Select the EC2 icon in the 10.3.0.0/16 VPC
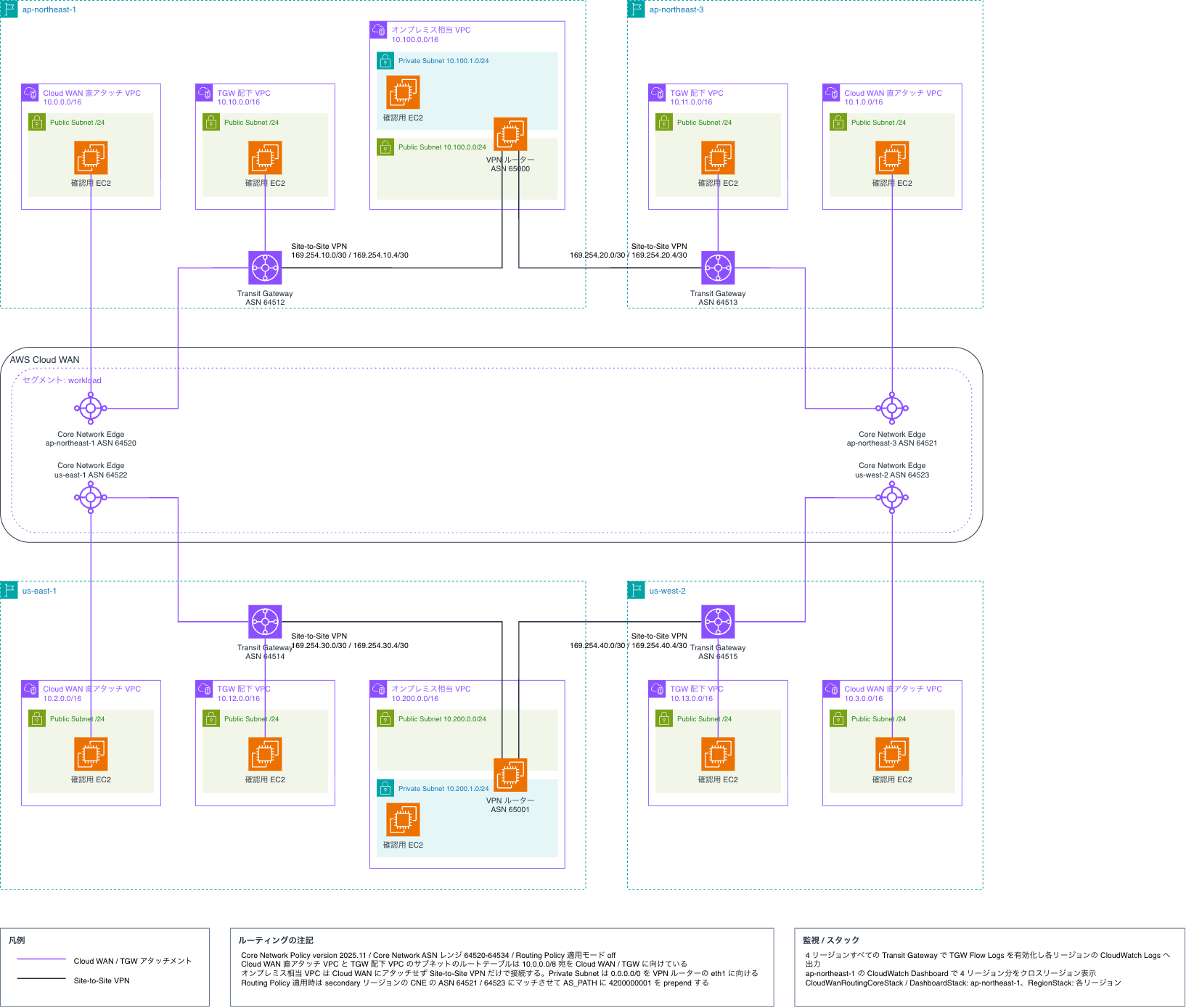The image size is (1186, 1008). click(892, 754)
